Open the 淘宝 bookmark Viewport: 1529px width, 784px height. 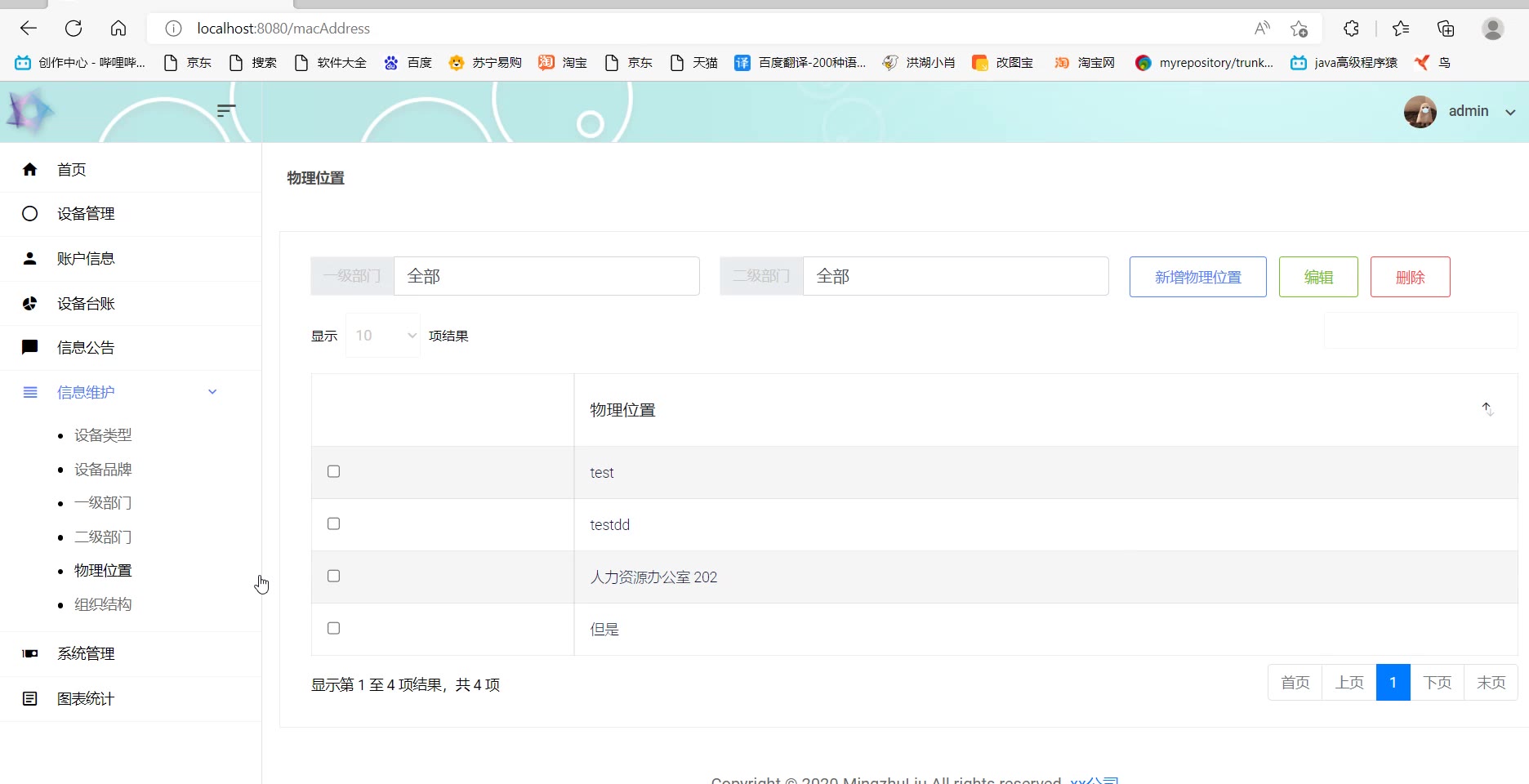pos(563,63)
